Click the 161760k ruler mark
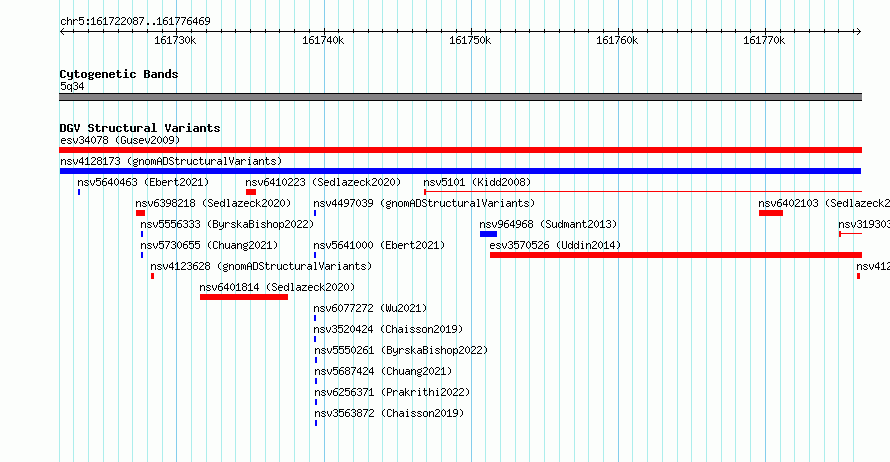Image resolution: width=890 pixels, height=462 pixels. click(x=617, y=40)
